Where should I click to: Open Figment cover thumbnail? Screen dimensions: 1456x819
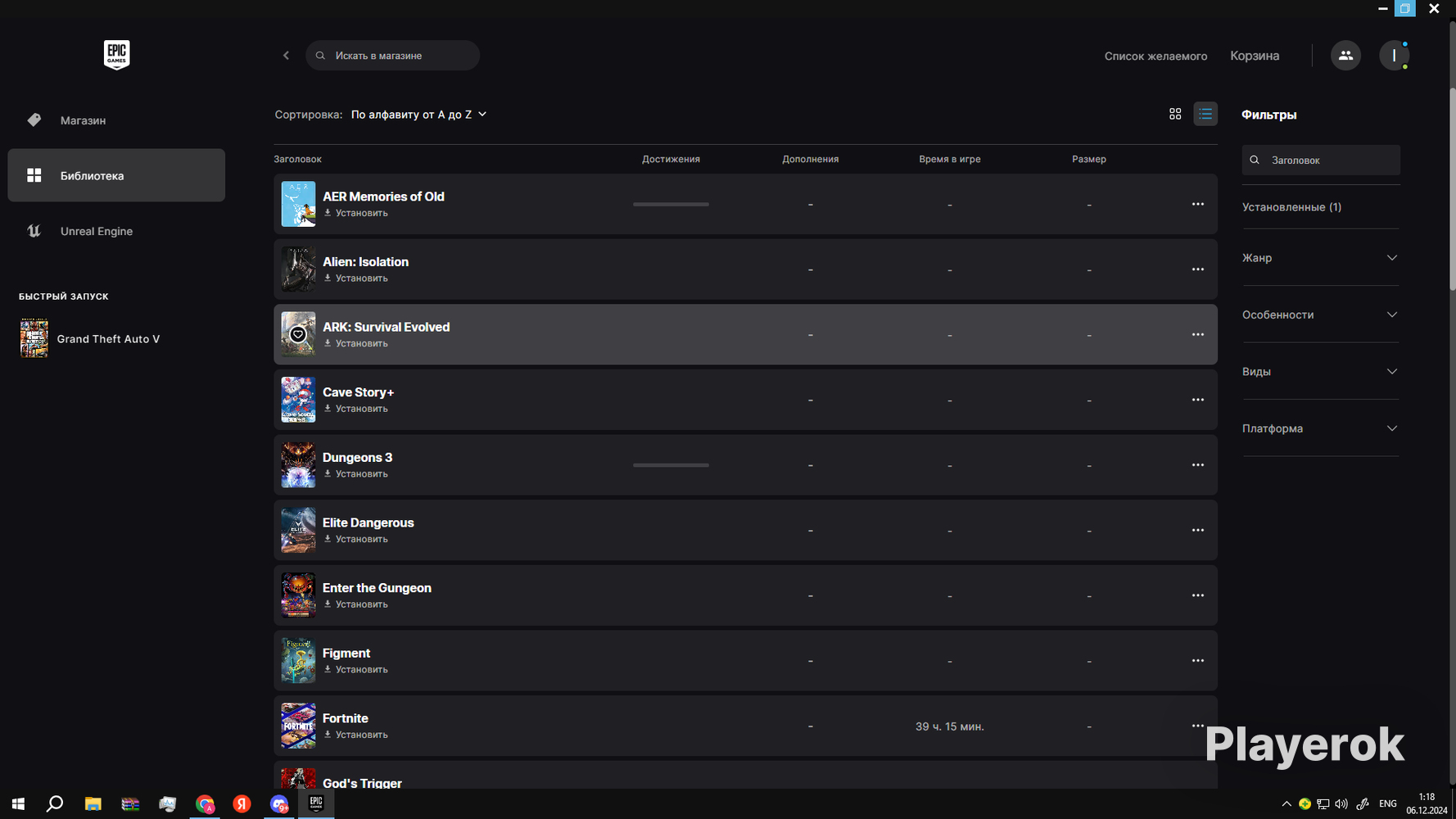coord(298,660)
